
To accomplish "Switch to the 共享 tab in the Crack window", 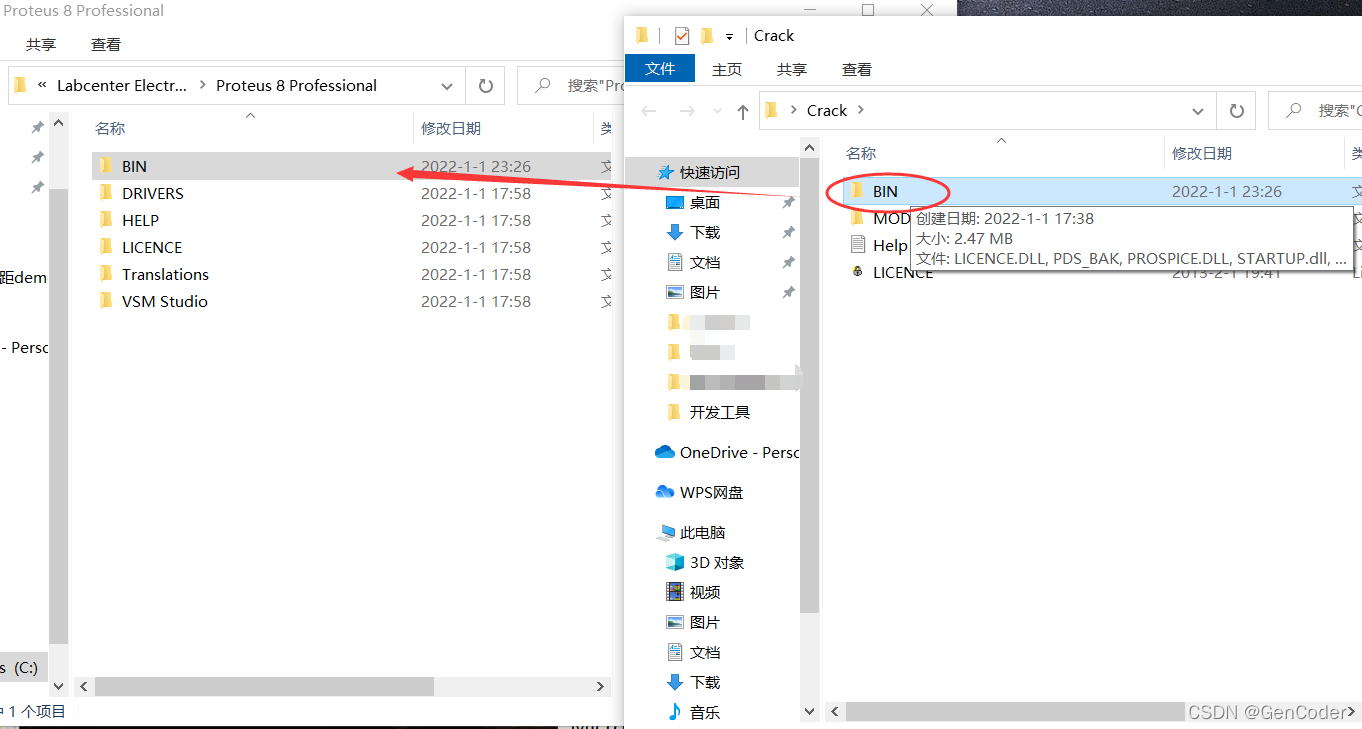I will [792, 69].
